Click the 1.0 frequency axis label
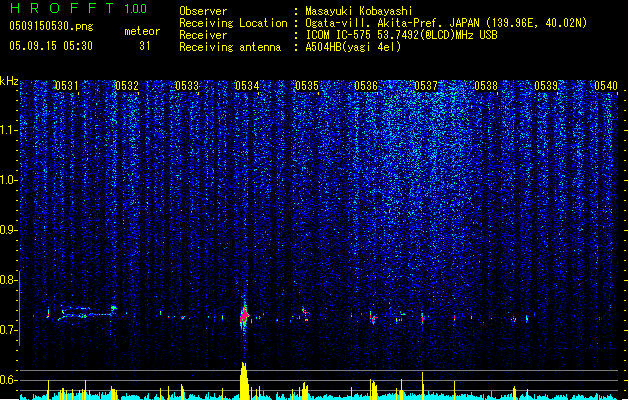This screenshot has width=629, height=400. click(x=8, y=180)
